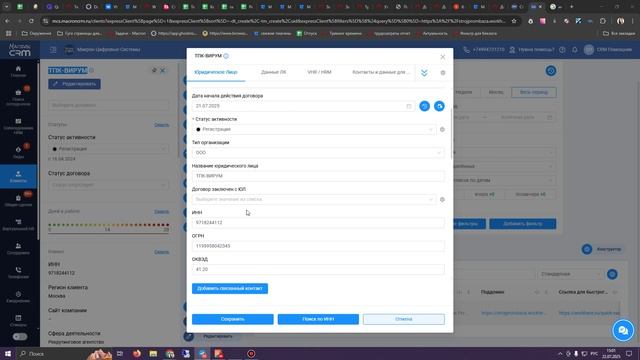Open the Home section in CRM sidebar
The width and height of the screenshot is (640, 360).
[x=18, y=71]
